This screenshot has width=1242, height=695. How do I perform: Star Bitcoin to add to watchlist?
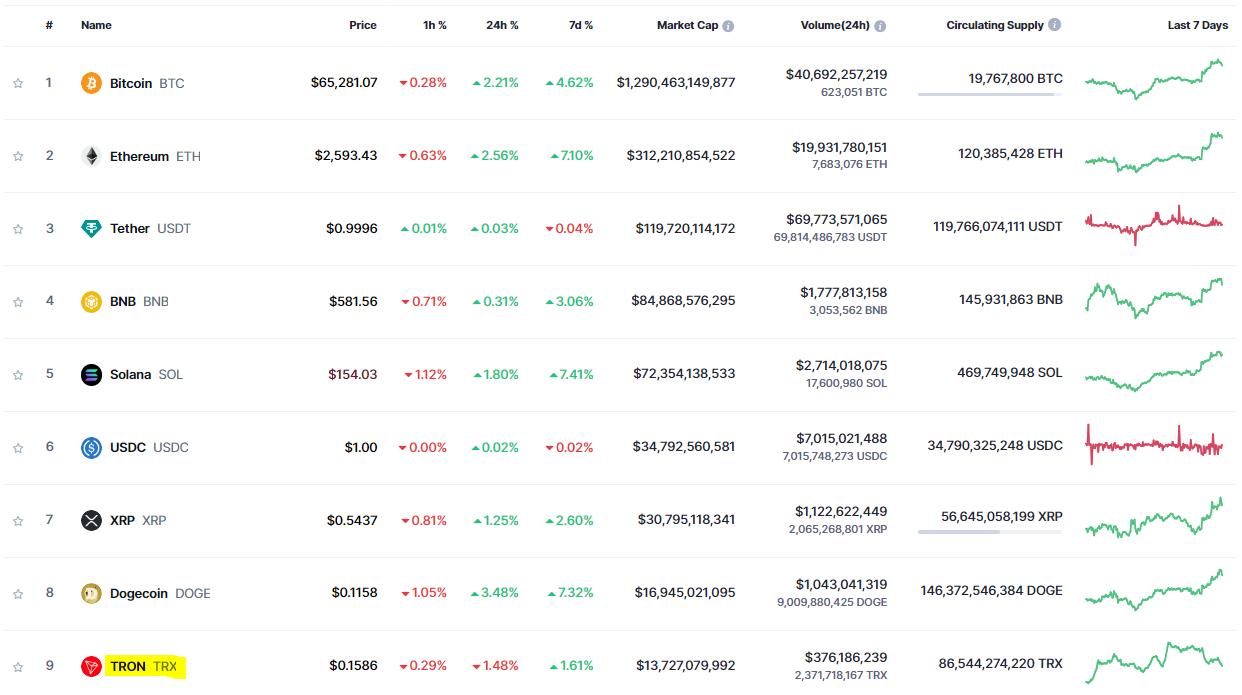(18, 83)
